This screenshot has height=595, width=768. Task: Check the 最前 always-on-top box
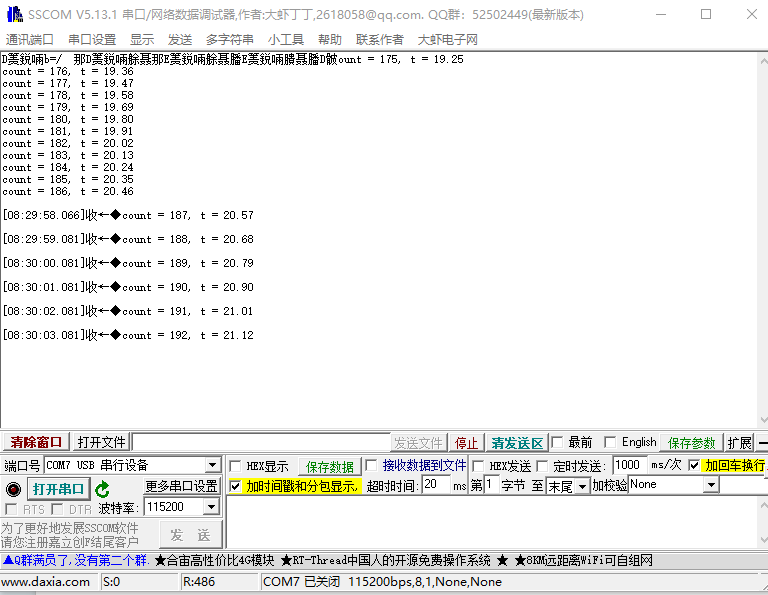[x=557, y=443]
